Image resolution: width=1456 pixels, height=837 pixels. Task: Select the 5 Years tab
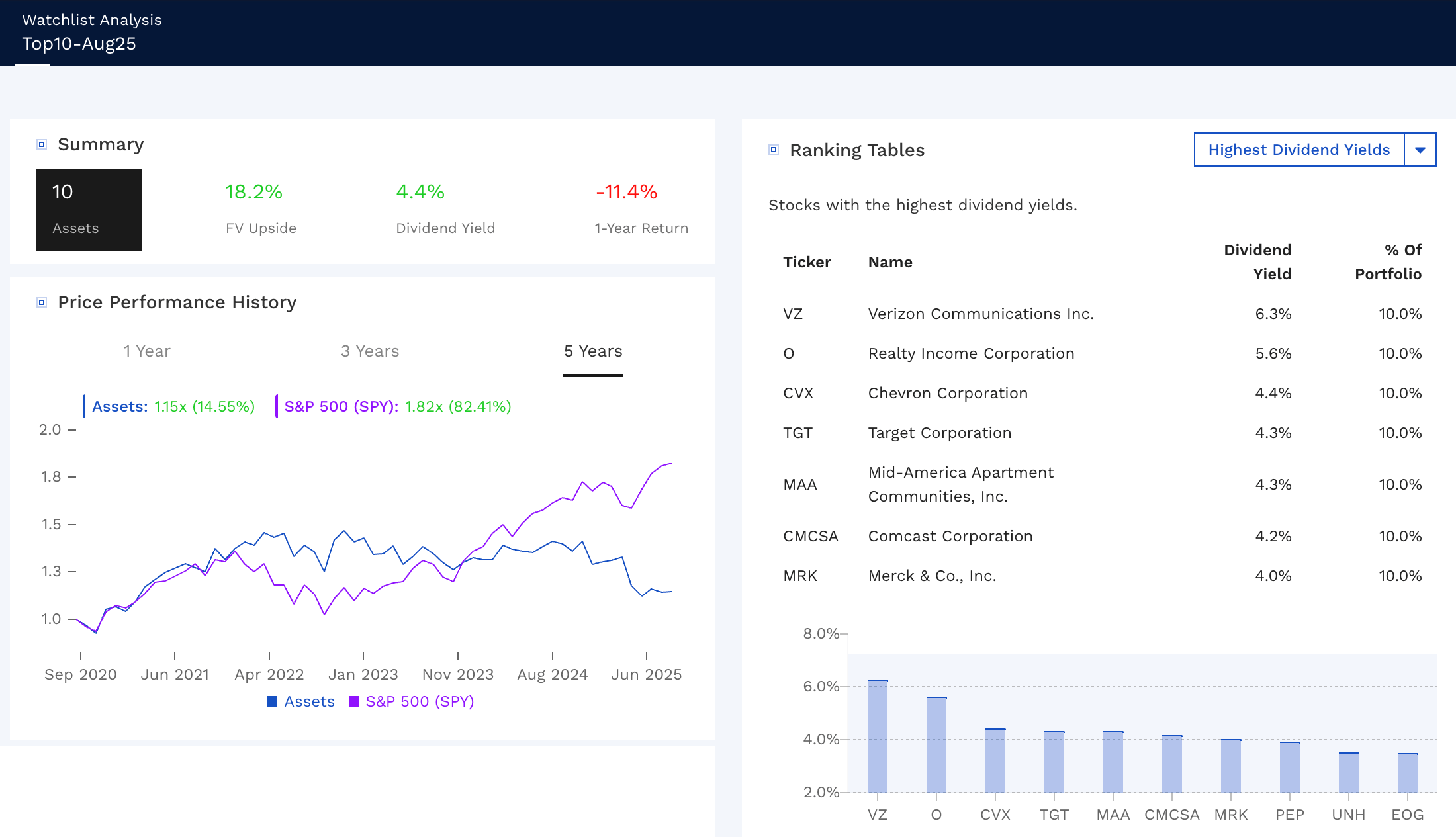593,351
